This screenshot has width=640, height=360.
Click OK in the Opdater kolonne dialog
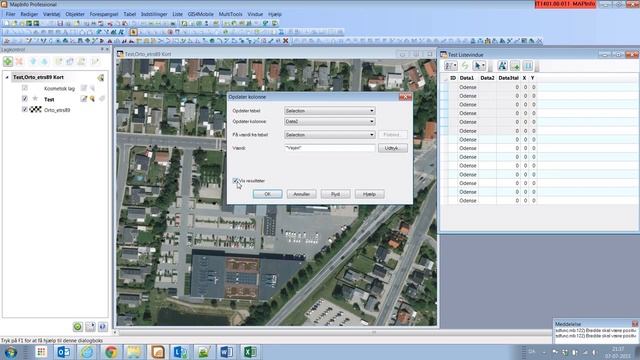click(x=267, y=194)
